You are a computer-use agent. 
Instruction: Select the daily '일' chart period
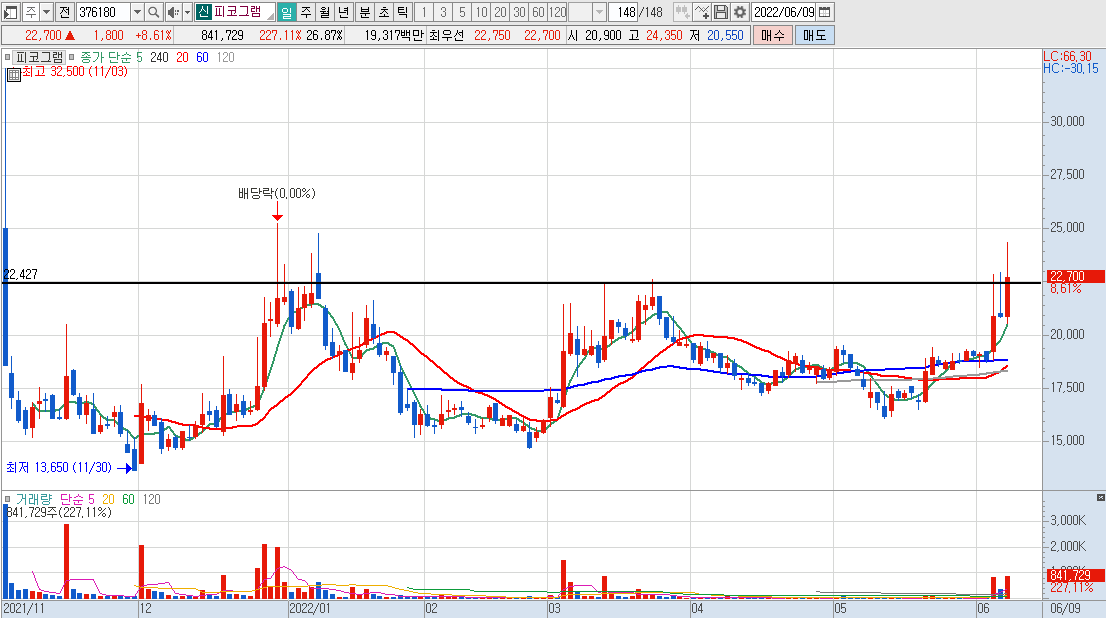coord(286,12)
